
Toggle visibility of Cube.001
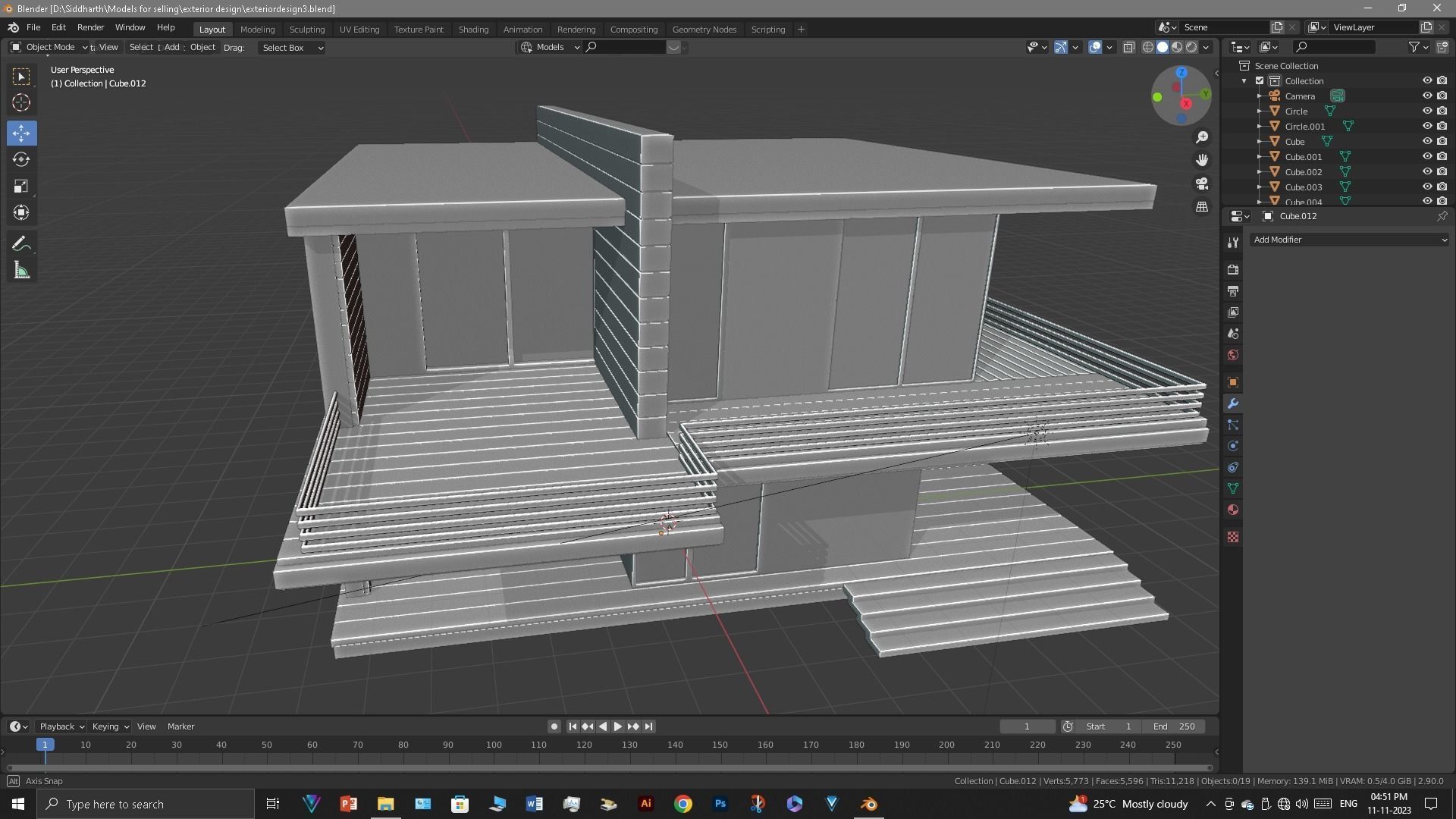tap(1426, 156)
